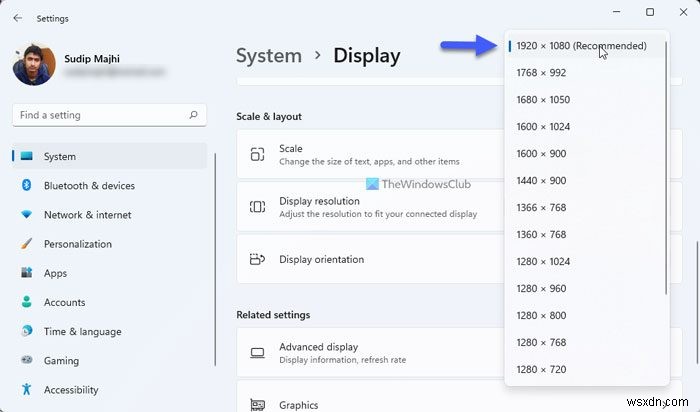Open Time & language settings
This screenshot has height=412, width=700.
pos(82,332)
